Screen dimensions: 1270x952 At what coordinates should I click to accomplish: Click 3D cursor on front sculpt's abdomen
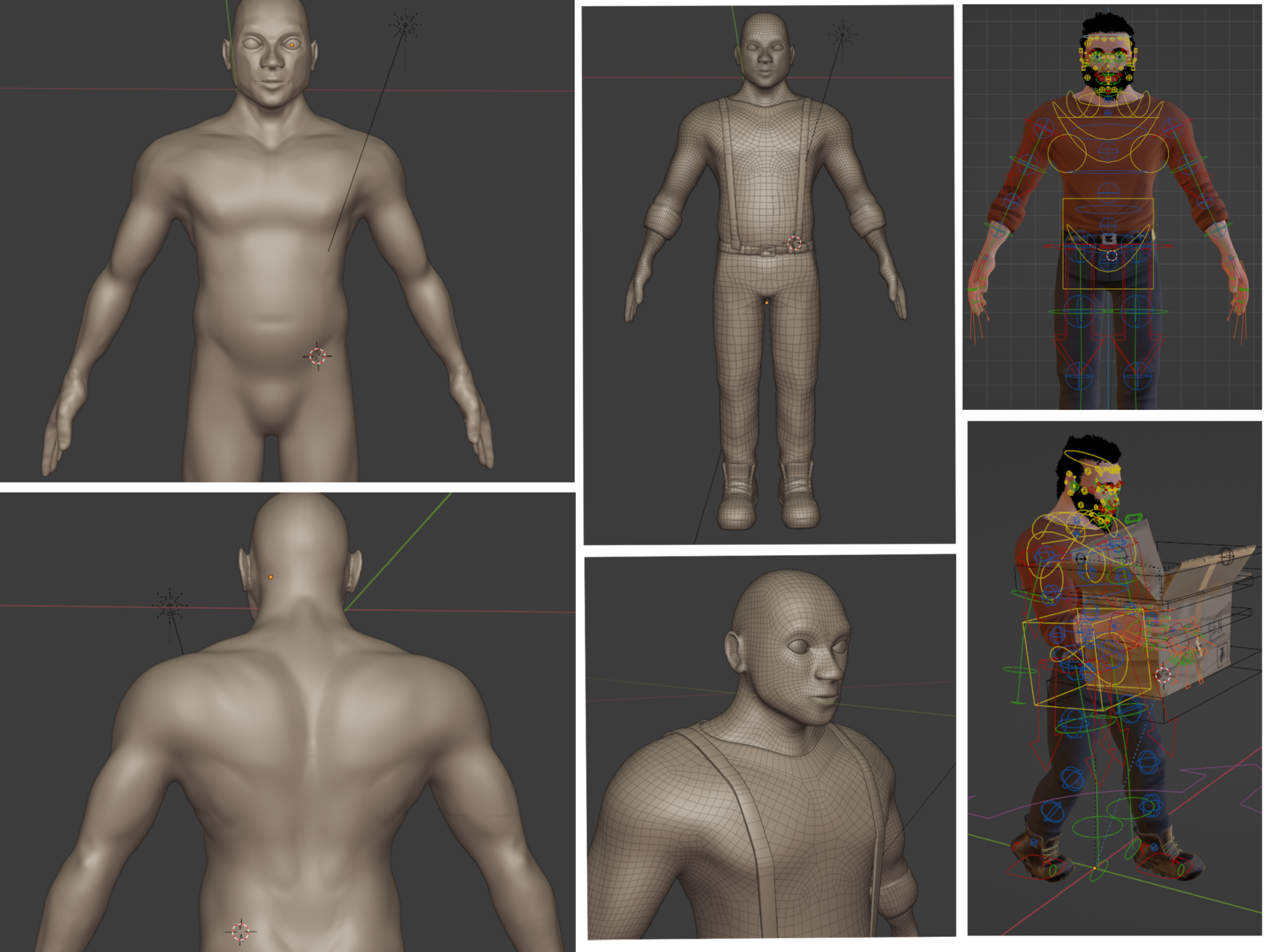(317, 356)
